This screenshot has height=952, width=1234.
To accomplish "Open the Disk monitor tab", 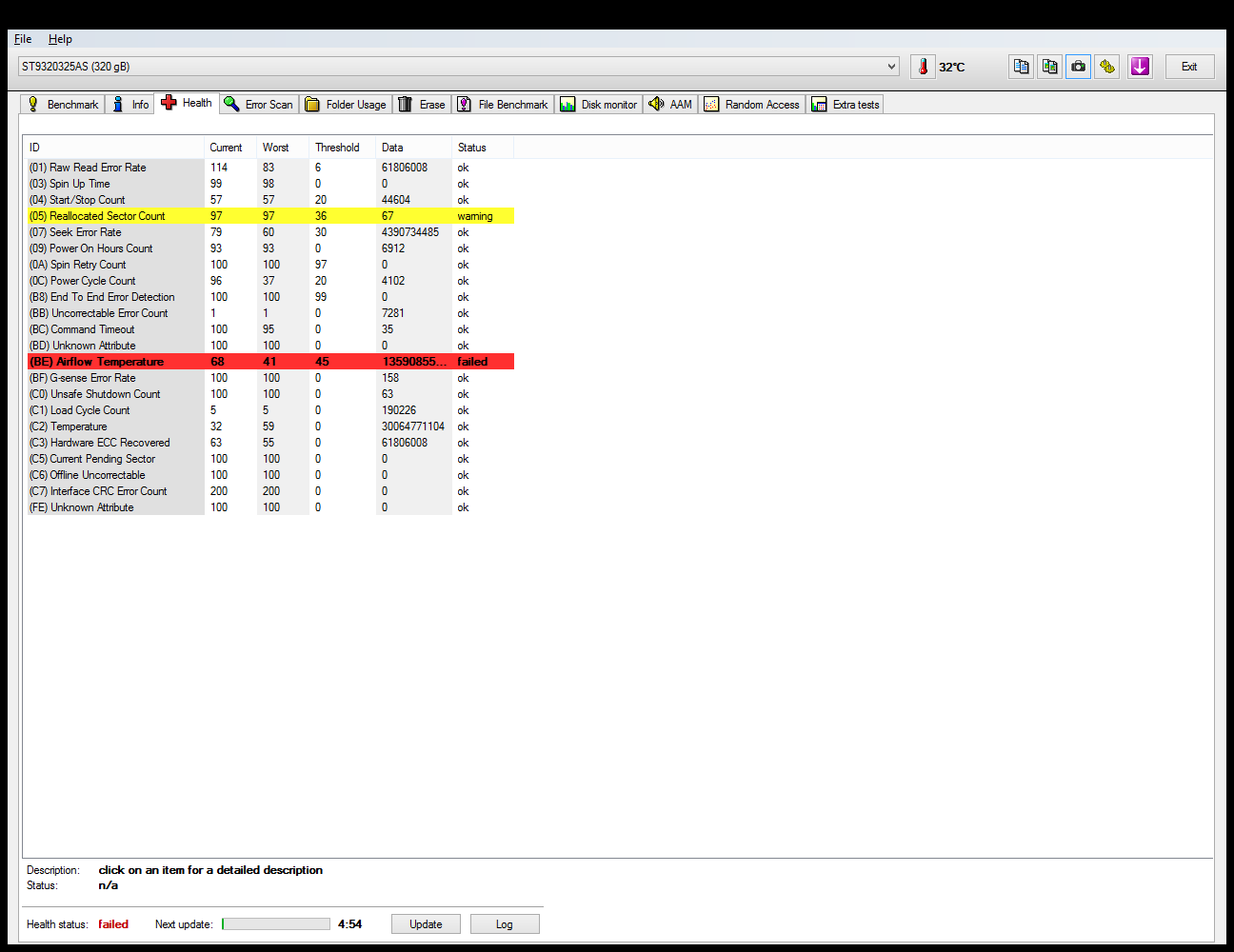I will 599,105.
